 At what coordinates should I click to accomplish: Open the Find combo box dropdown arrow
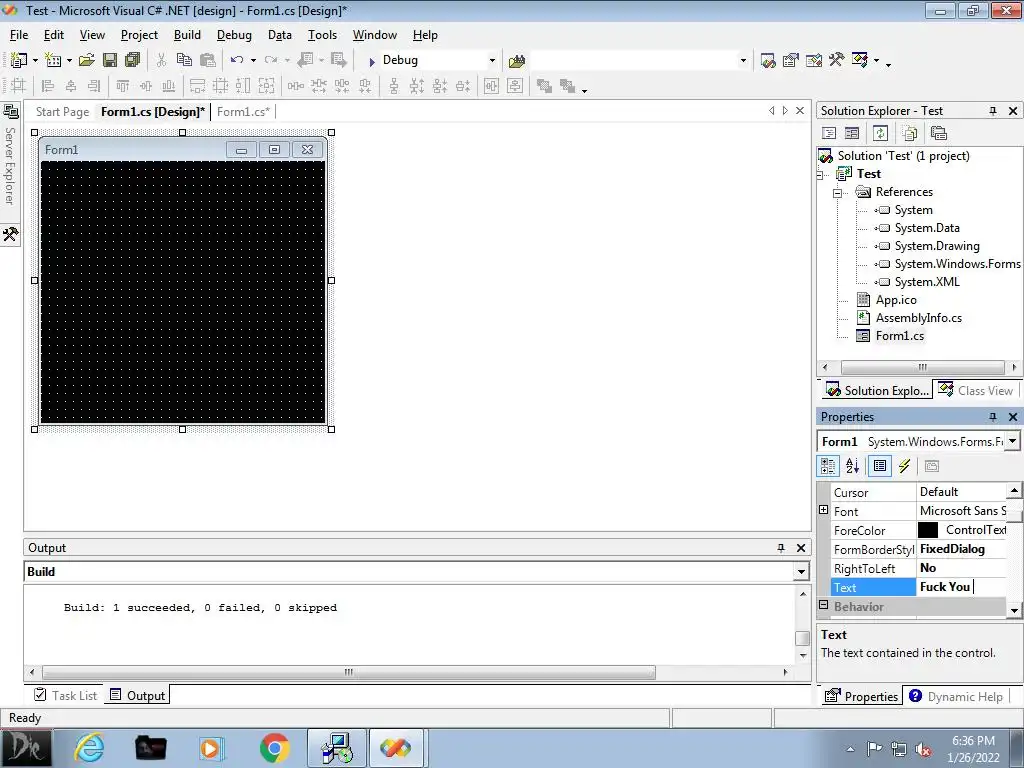[743, 61]
